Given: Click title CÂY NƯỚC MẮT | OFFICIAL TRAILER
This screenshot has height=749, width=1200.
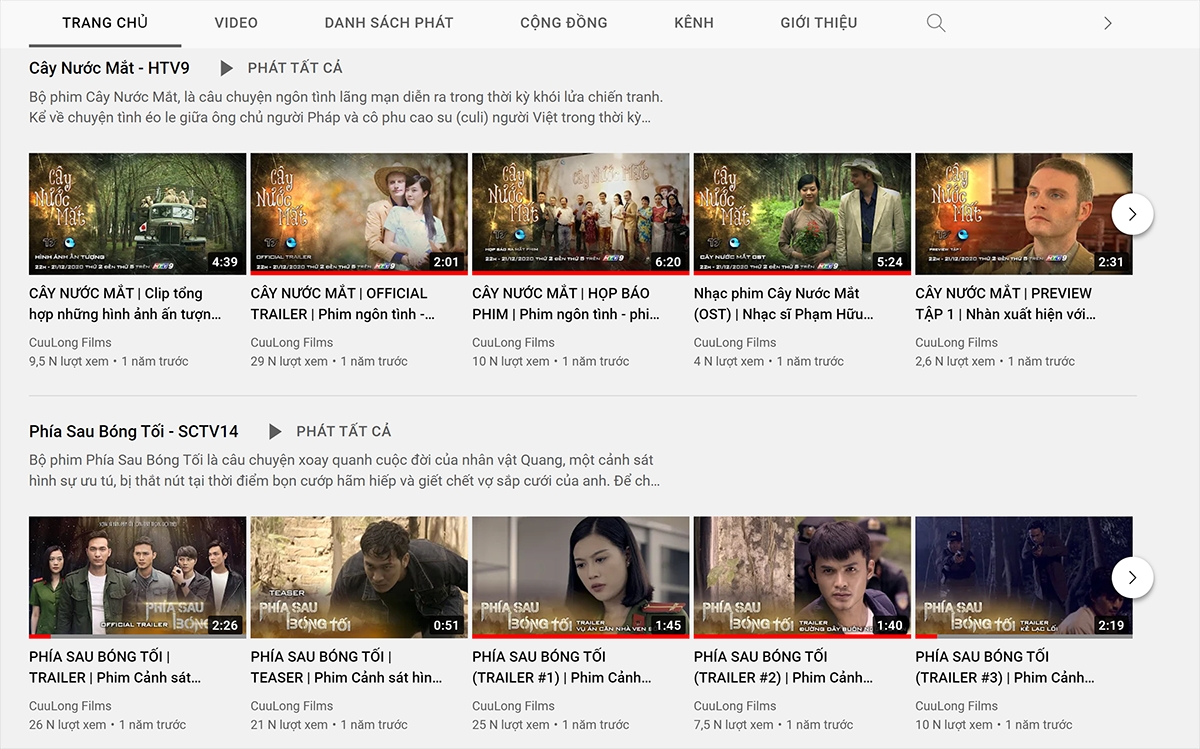Looking at the screenshot, I should [344, 304].
